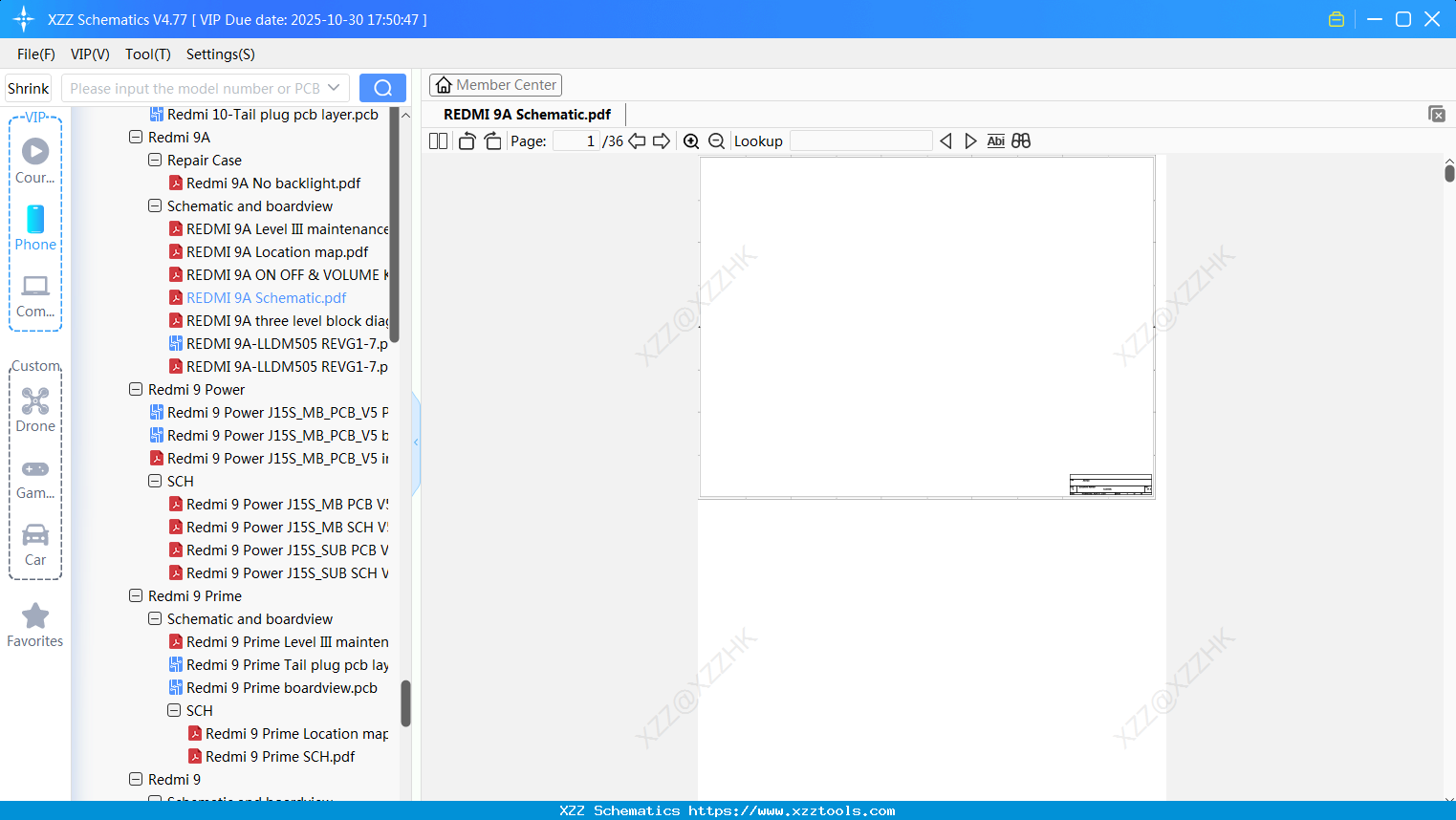
Task: Select the Car category icon
Action: 35,545
